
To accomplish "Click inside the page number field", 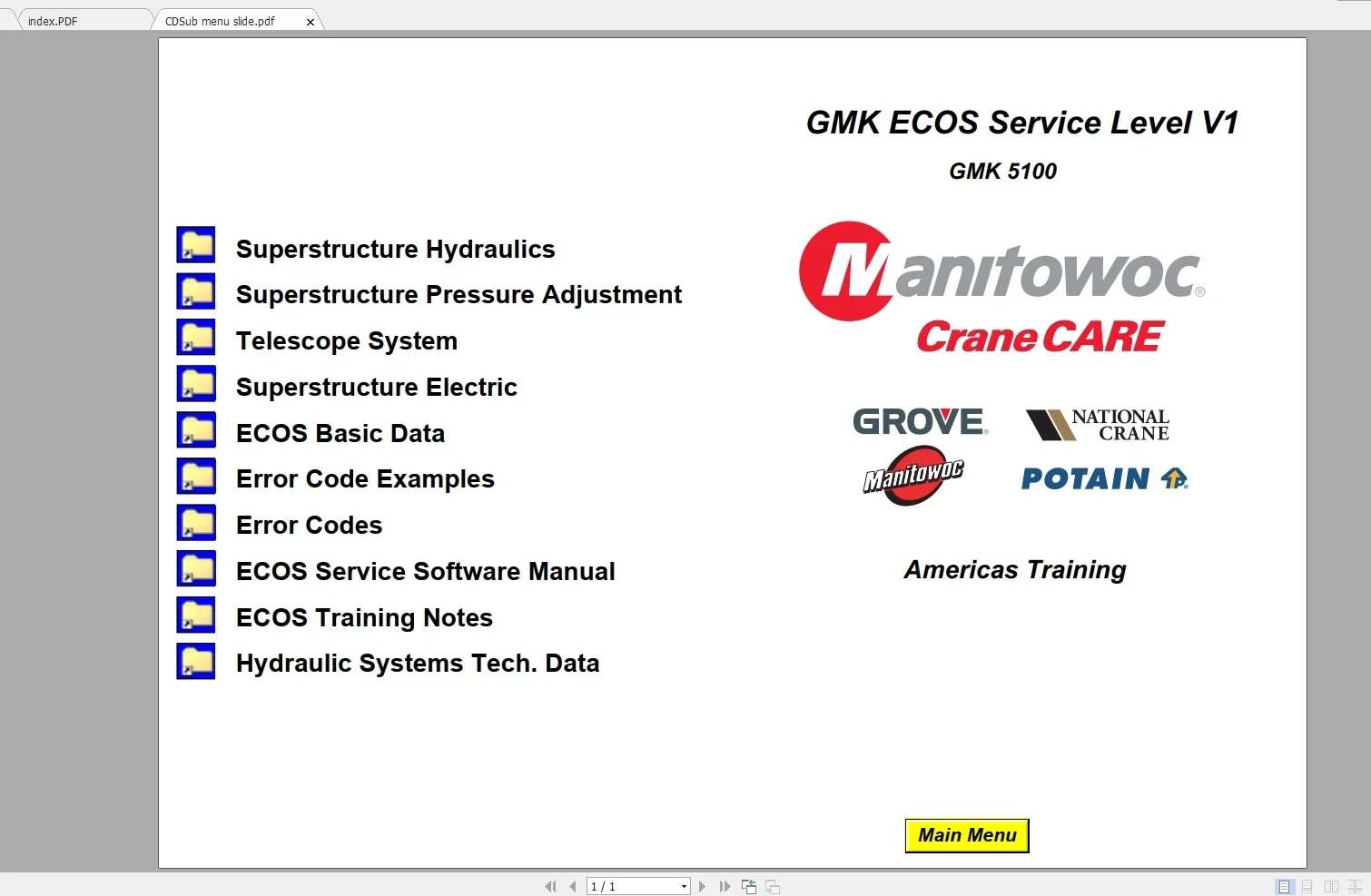I will click(626, 886).
